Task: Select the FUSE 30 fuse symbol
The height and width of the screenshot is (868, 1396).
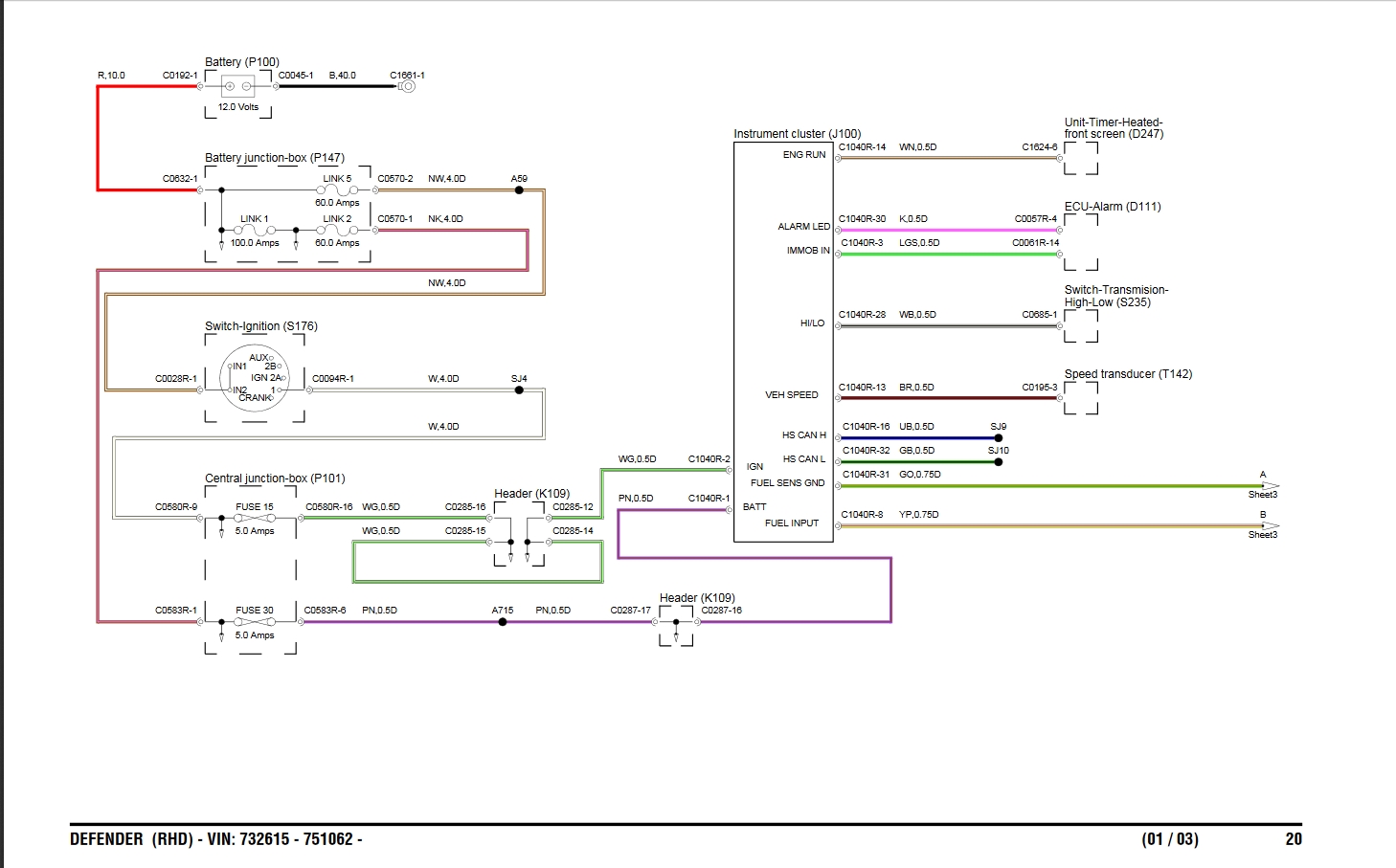Action: (255, 622)
